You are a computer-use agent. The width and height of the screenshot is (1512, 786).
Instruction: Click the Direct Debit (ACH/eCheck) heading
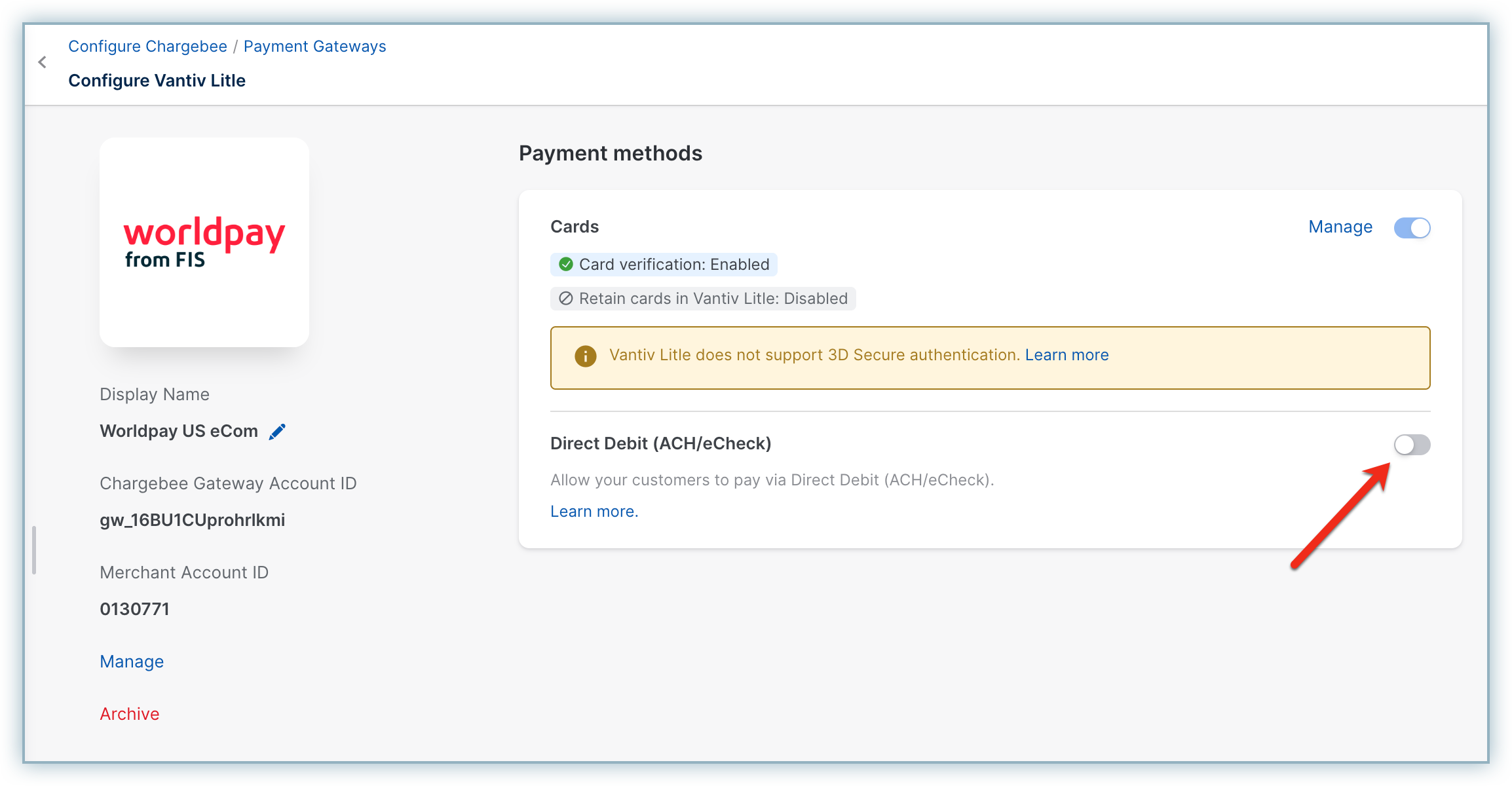point(660,443)
